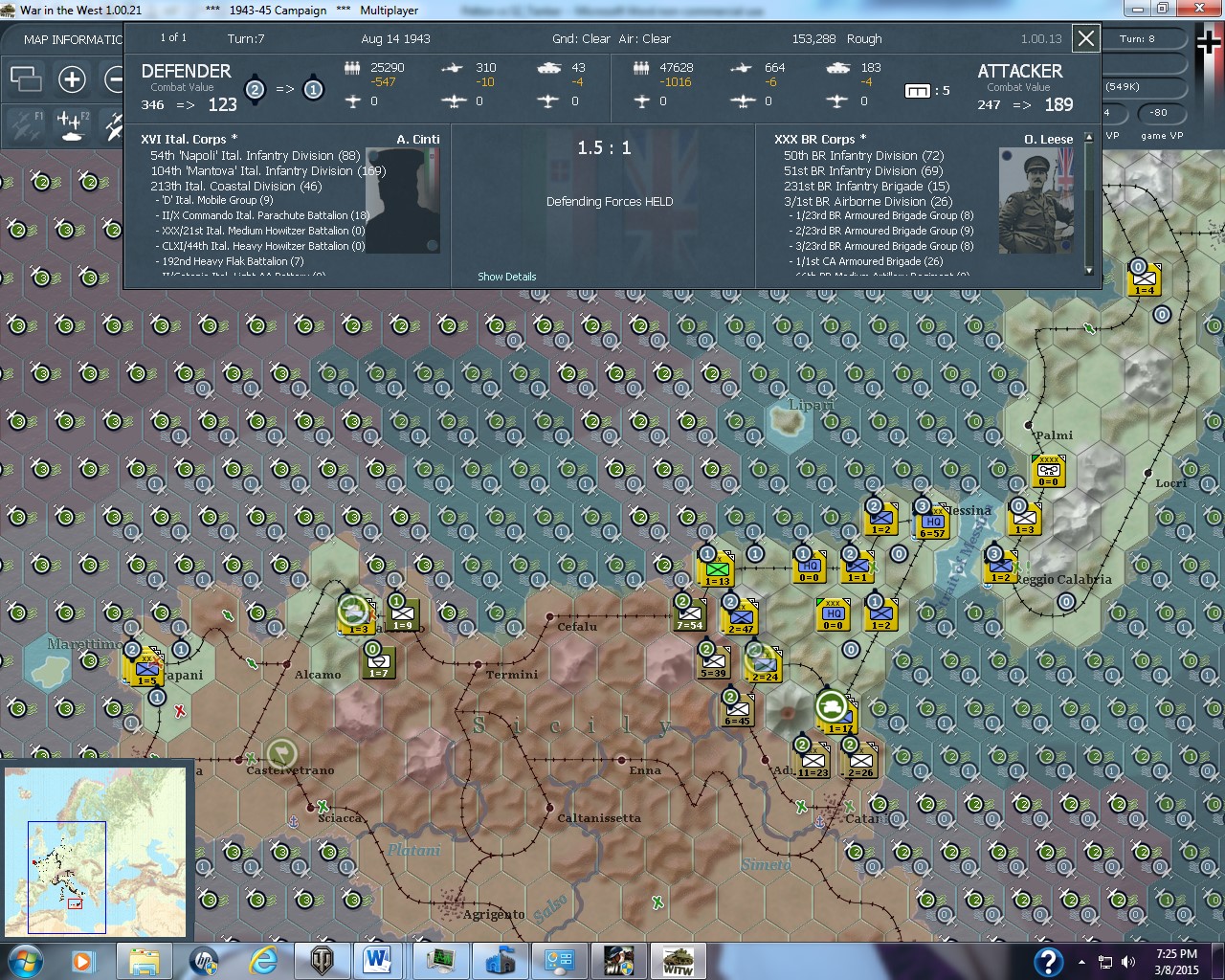Viewport: 1225px width, 980px height.
Task: Select the F1 mode toolbar button
Action: (25, 125)
